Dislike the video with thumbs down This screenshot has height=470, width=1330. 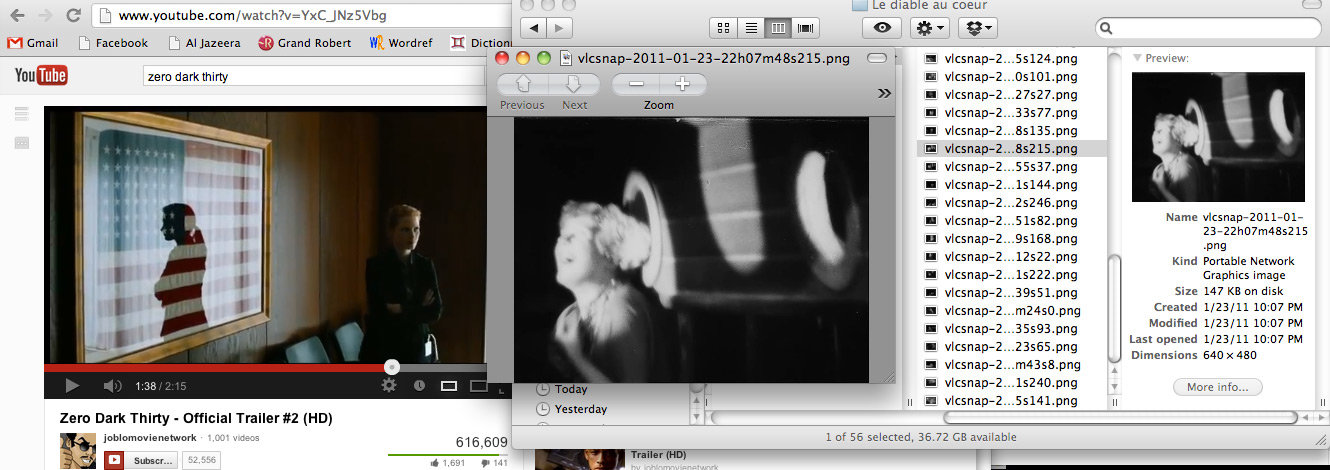(486, 463)
